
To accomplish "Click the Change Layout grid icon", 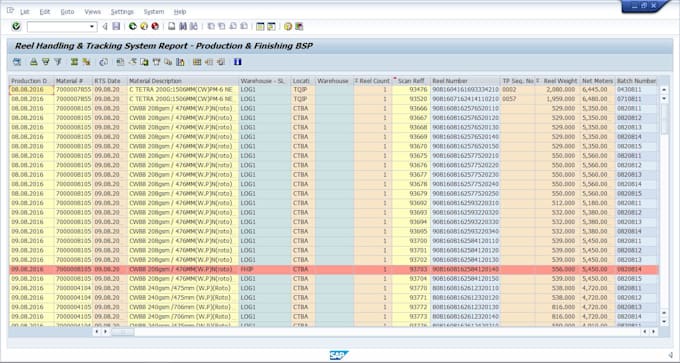I will pyautogui.click(x=197, y=62).
